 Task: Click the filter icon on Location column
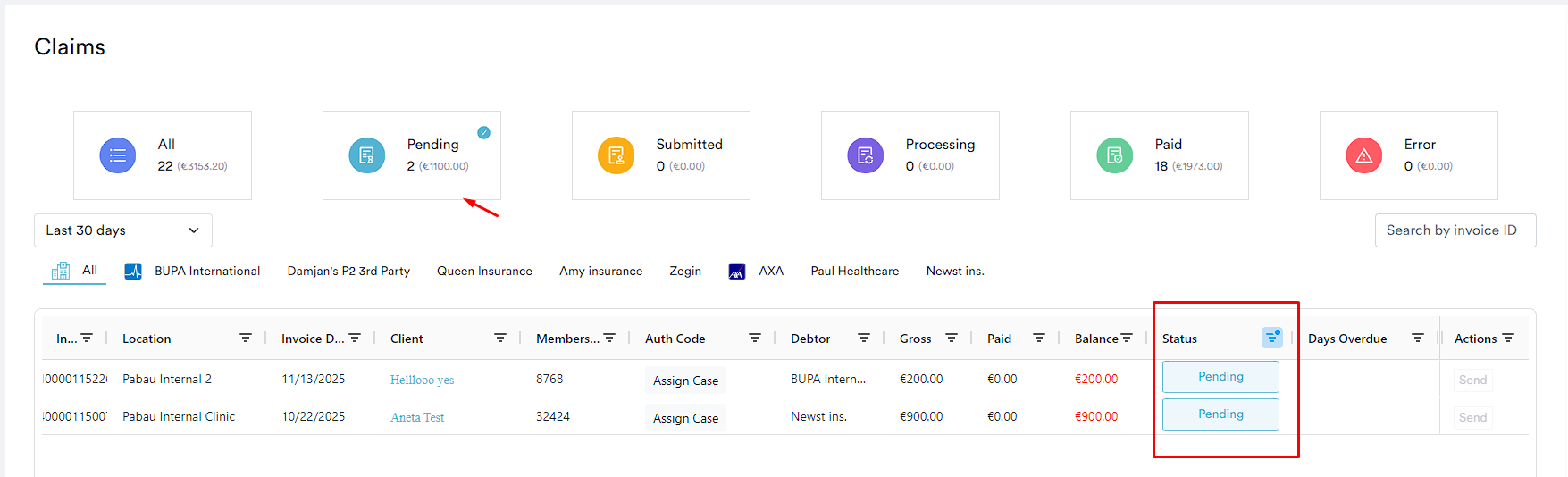(x=246, y=338)
